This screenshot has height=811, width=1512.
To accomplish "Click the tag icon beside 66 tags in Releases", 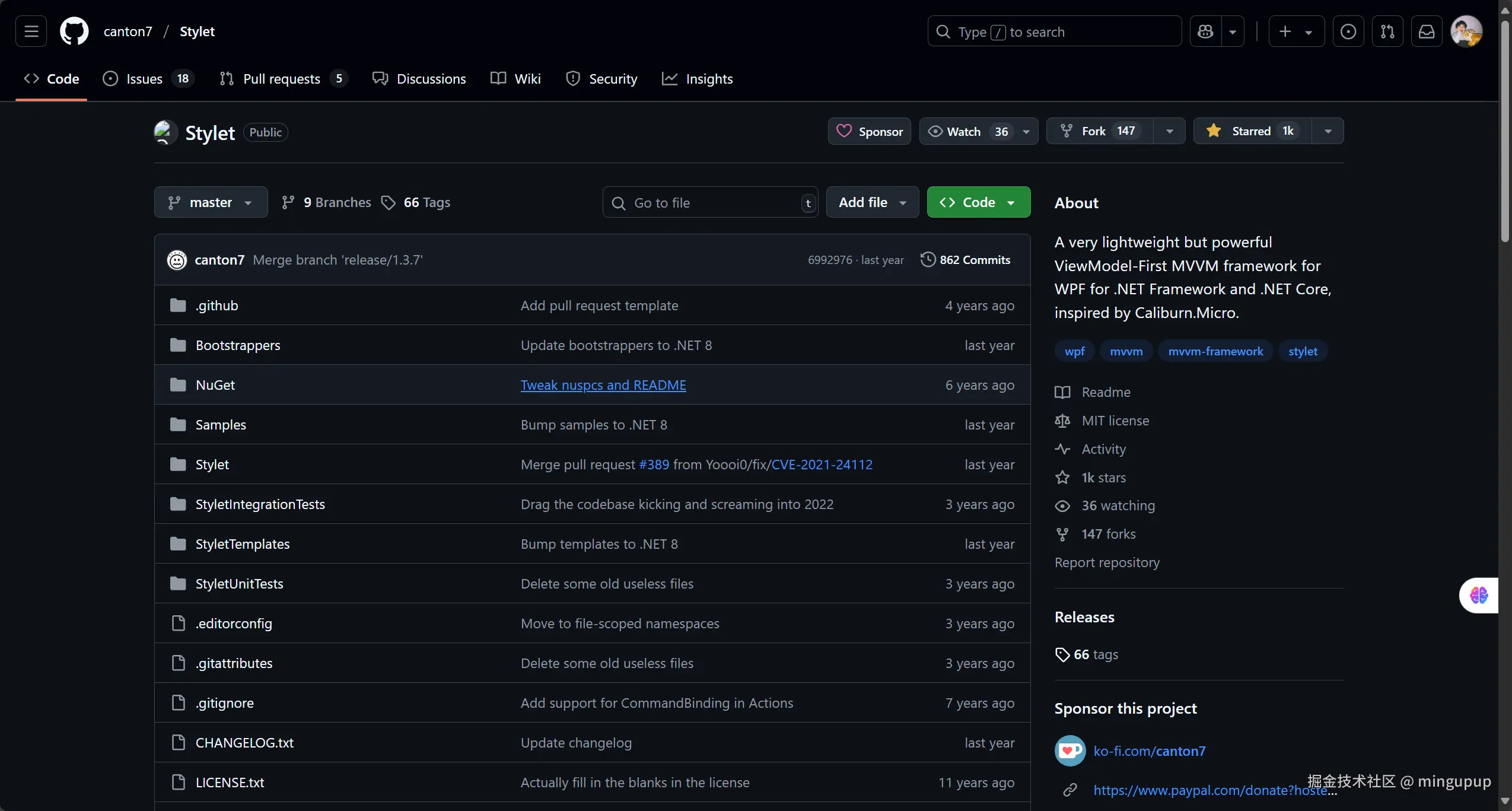I will [x=1062, y=654].
